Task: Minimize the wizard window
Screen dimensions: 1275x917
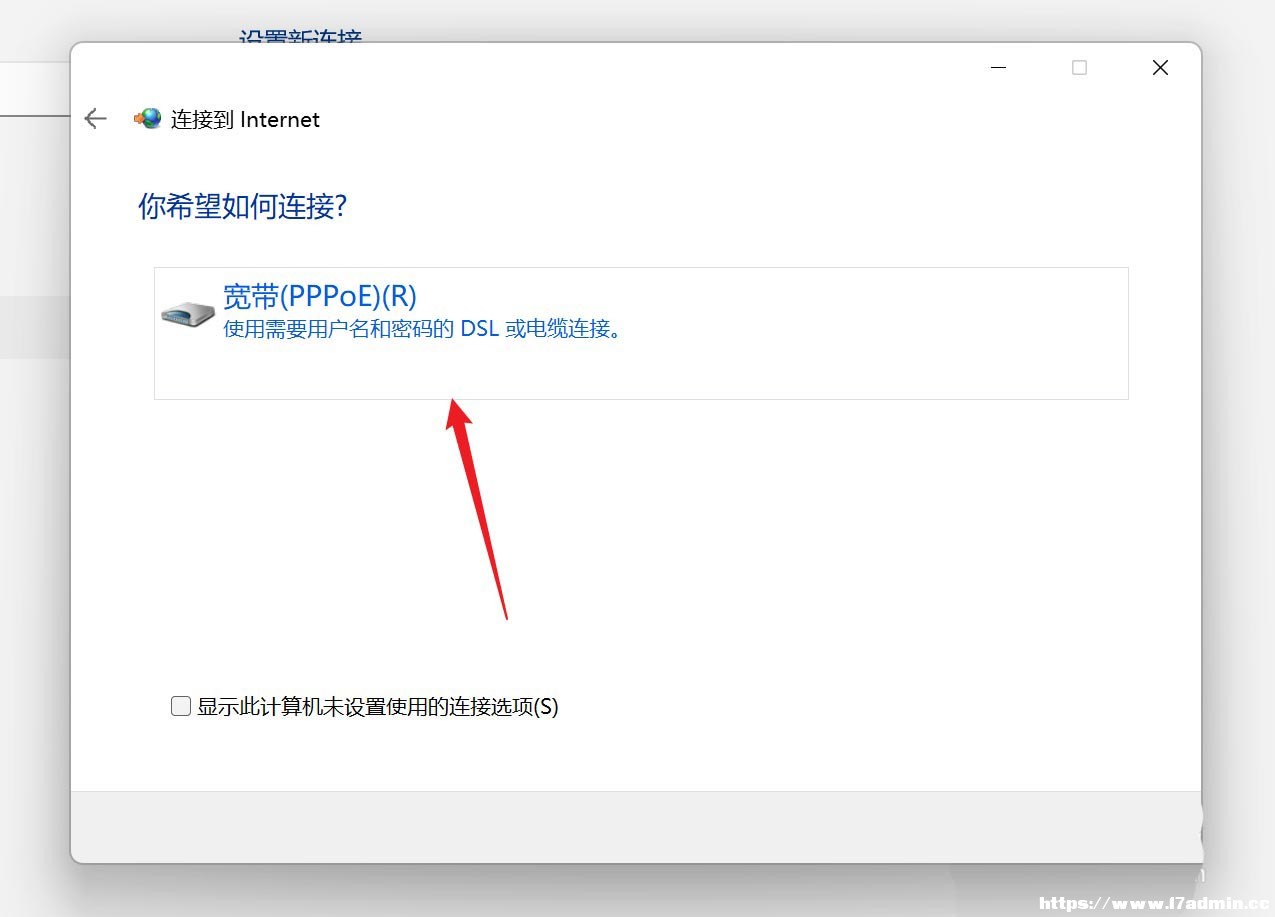Action: 998,68
